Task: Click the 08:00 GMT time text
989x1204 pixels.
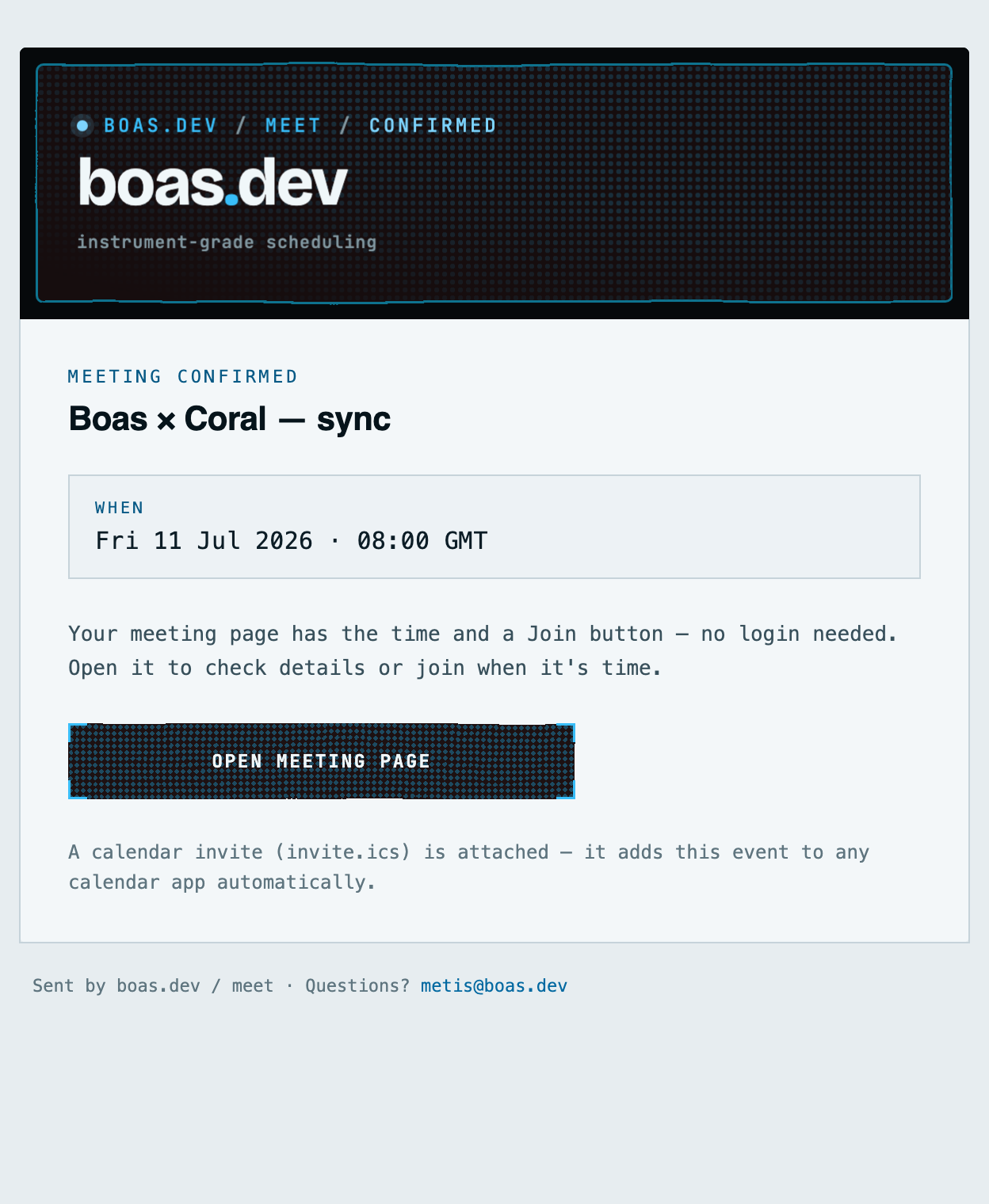Action: pyautogui.click(x=422, y=541)
